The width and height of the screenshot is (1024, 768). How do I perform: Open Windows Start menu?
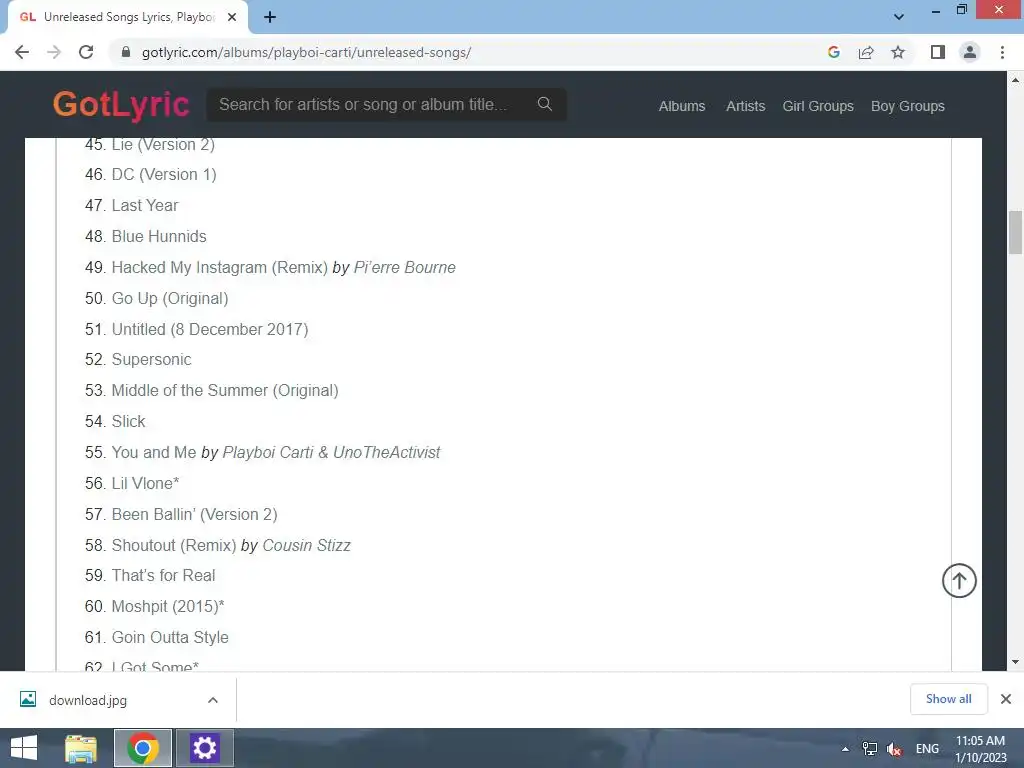24,748
